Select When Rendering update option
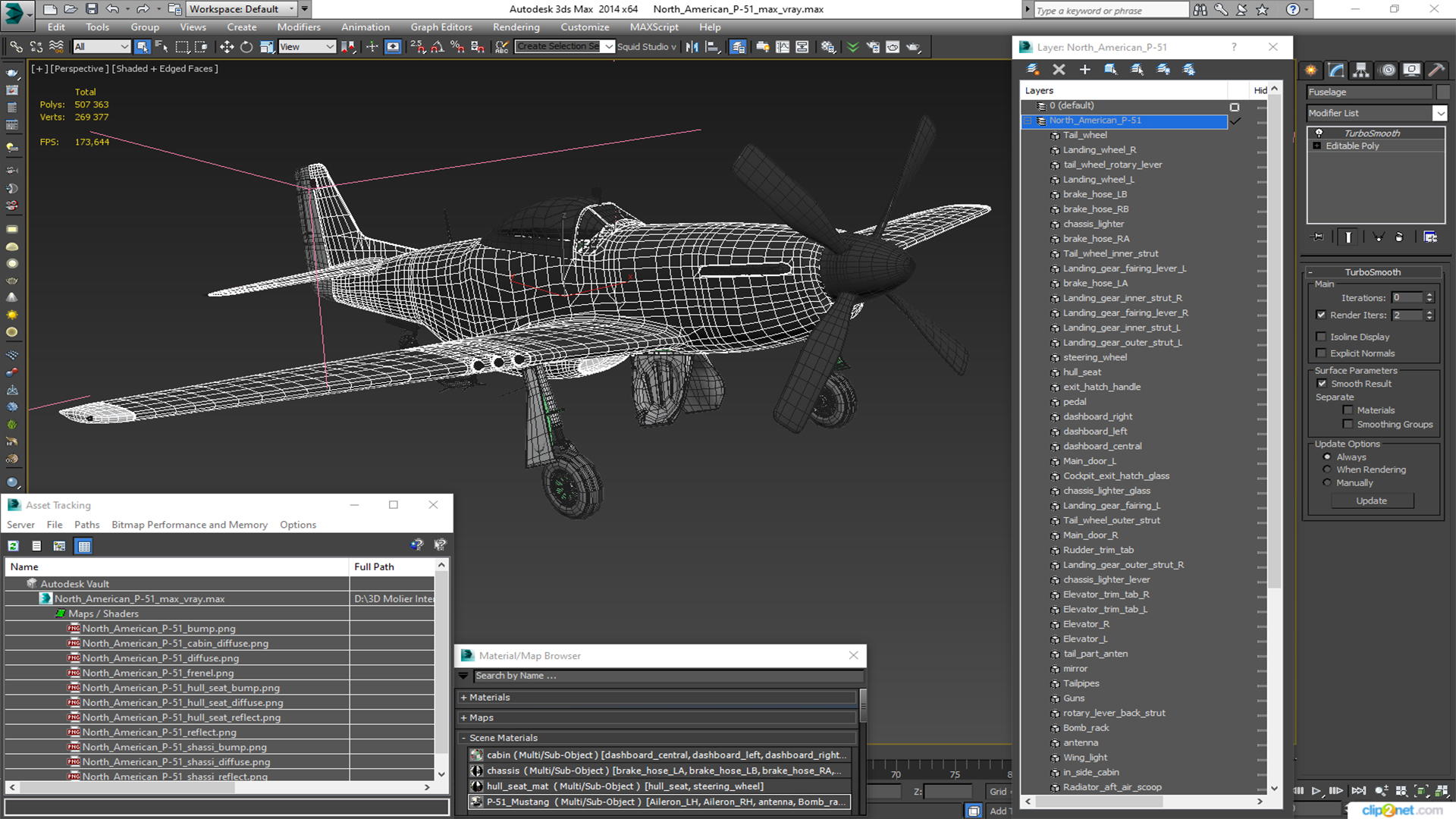1456x819 pixels. coord(1327,470)
